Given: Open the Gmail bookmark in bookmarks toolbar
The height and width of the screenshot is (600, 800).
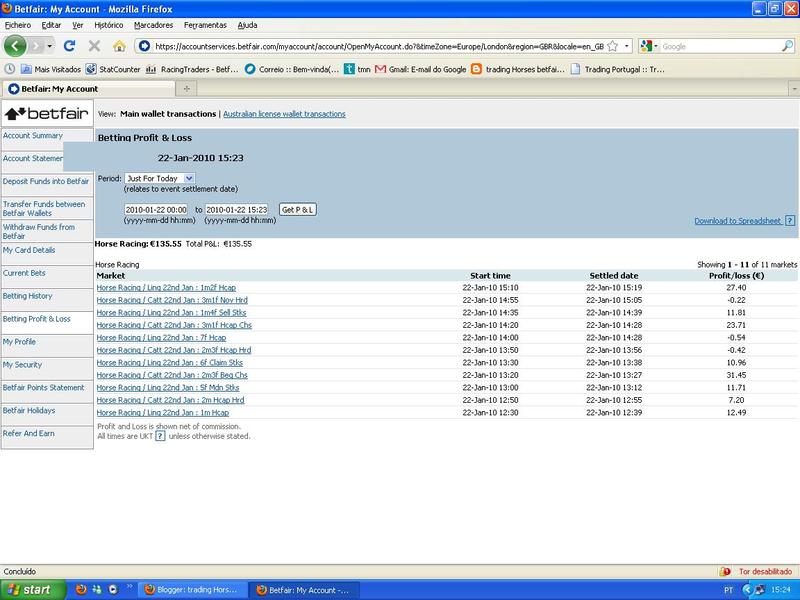Looking at the screenshot, I should [420, 69].
